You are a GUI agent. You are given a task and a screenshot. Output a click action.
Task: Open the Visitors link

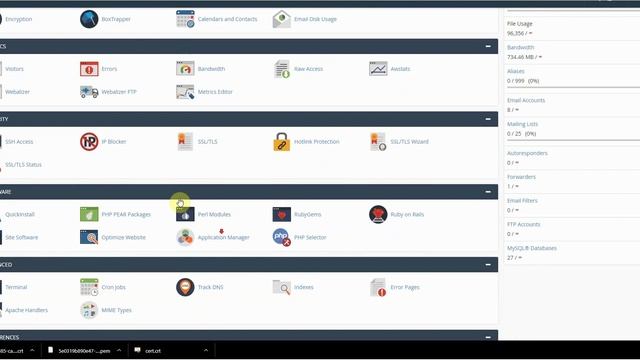pos(14,69)
